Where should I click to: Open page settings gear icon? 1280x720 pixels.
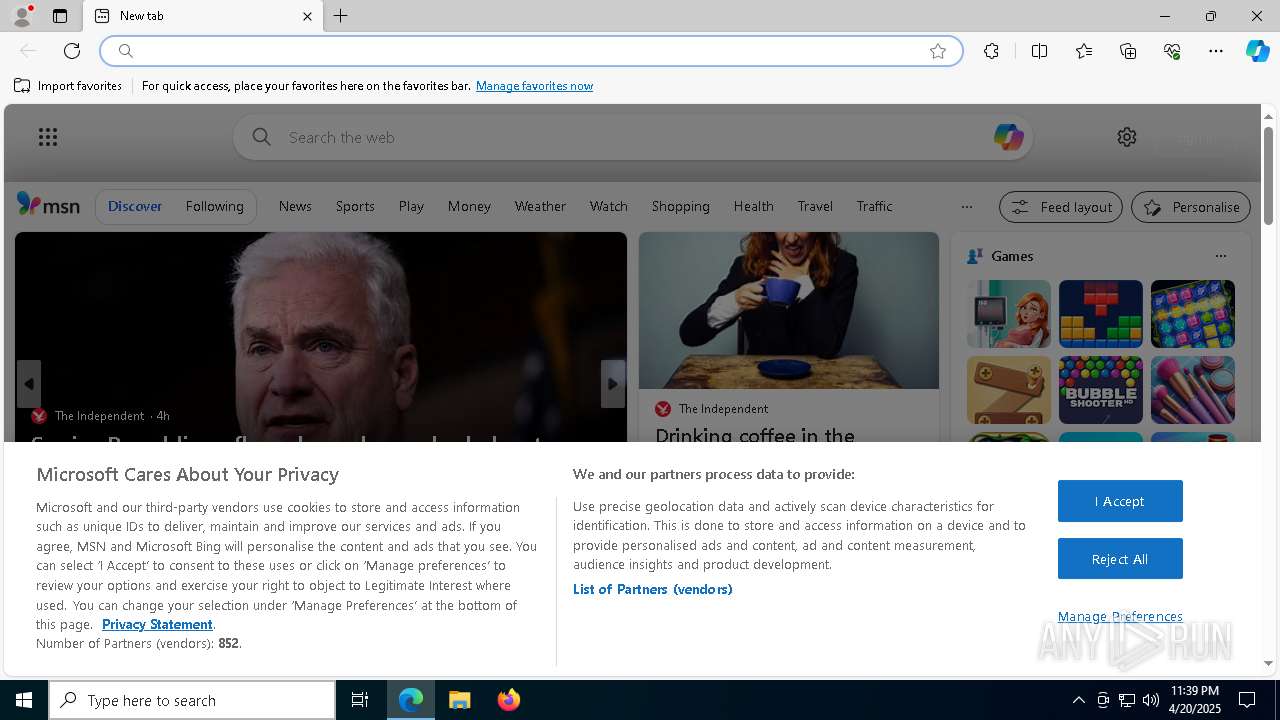coord(1127,137)
